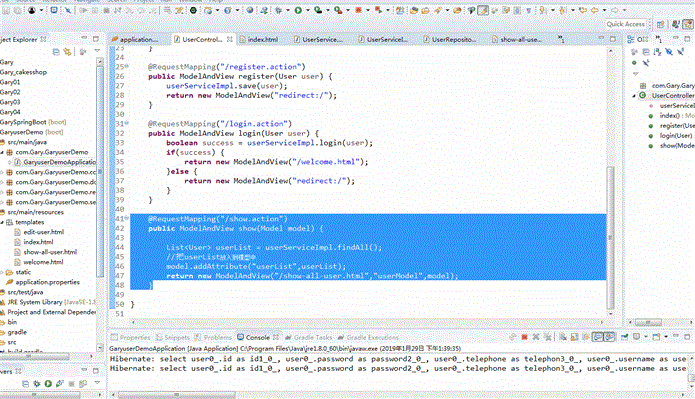This screenshot has width=695, height=399.
Task: Select Gary_cakesshop project
Action: pyautogui.click(x=23, y=72)
